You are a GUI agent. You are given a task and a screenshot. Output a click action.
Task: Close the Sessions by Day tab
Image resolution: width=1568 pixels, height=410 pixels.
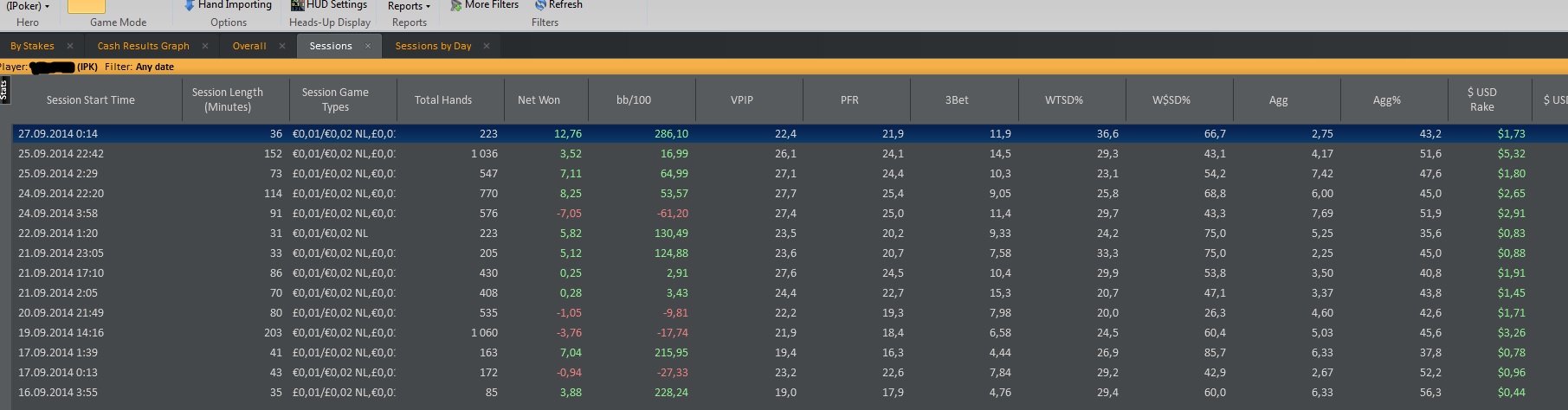point(487,46)
